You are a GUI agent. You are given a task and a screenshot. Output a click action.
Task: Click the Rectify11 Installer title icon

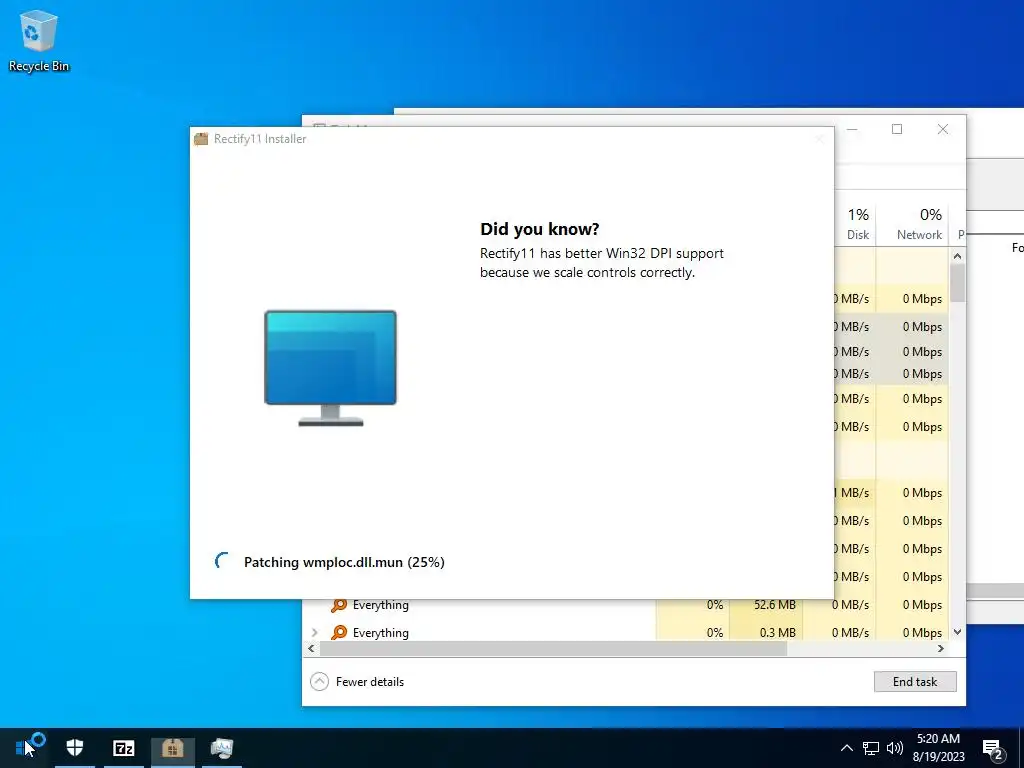pyautogui.click(x=201, y=138)
